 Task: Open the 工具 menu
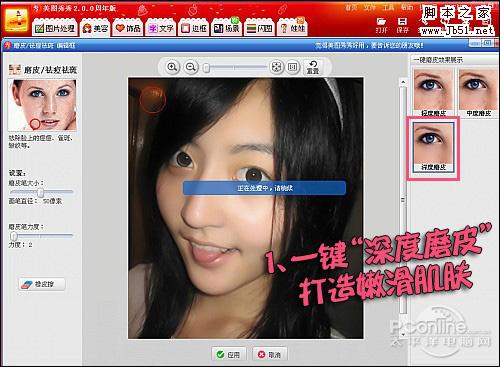click(388, 7)
